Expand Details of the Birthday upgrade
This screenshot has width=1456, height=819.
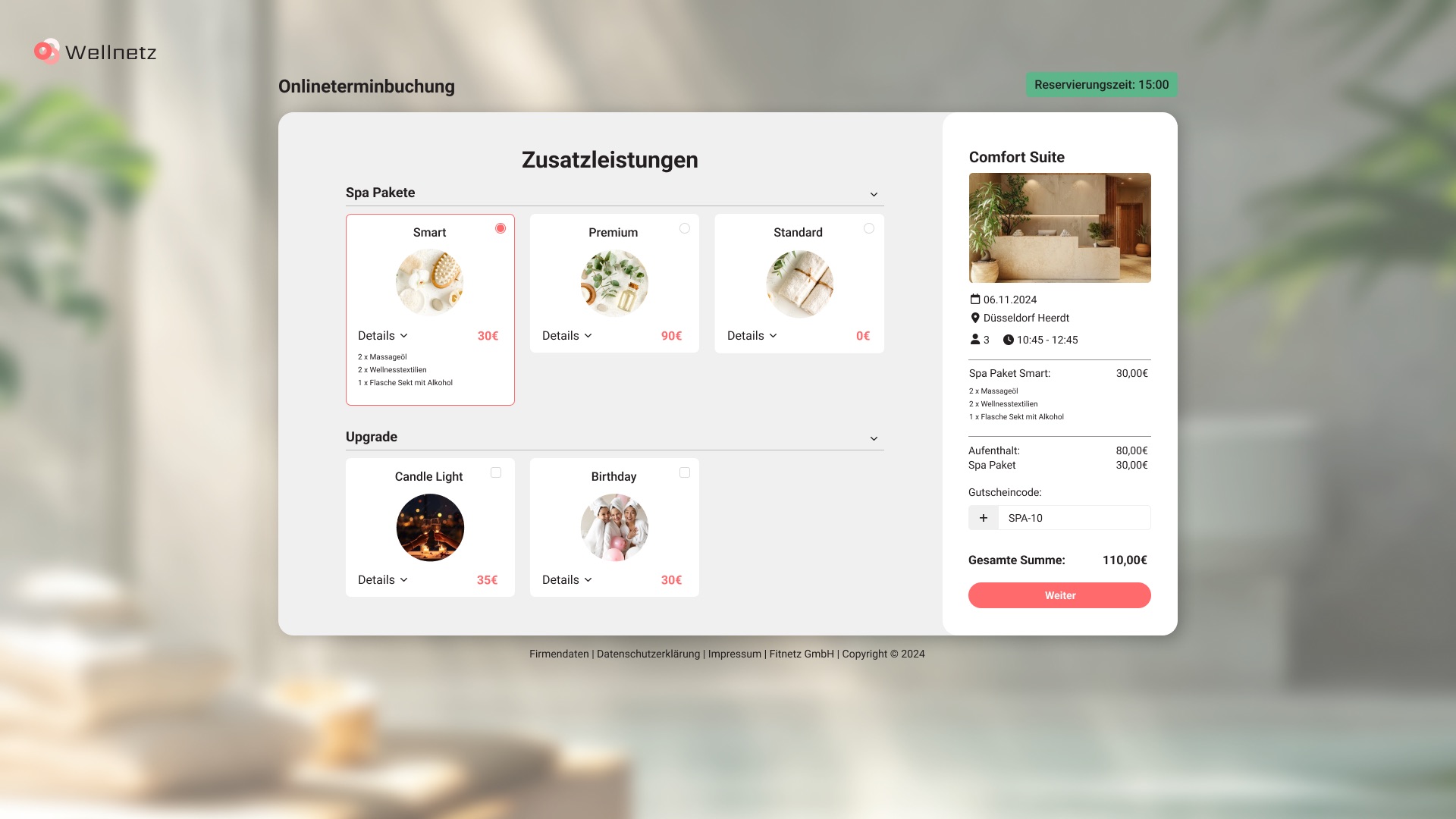point(567,580)
